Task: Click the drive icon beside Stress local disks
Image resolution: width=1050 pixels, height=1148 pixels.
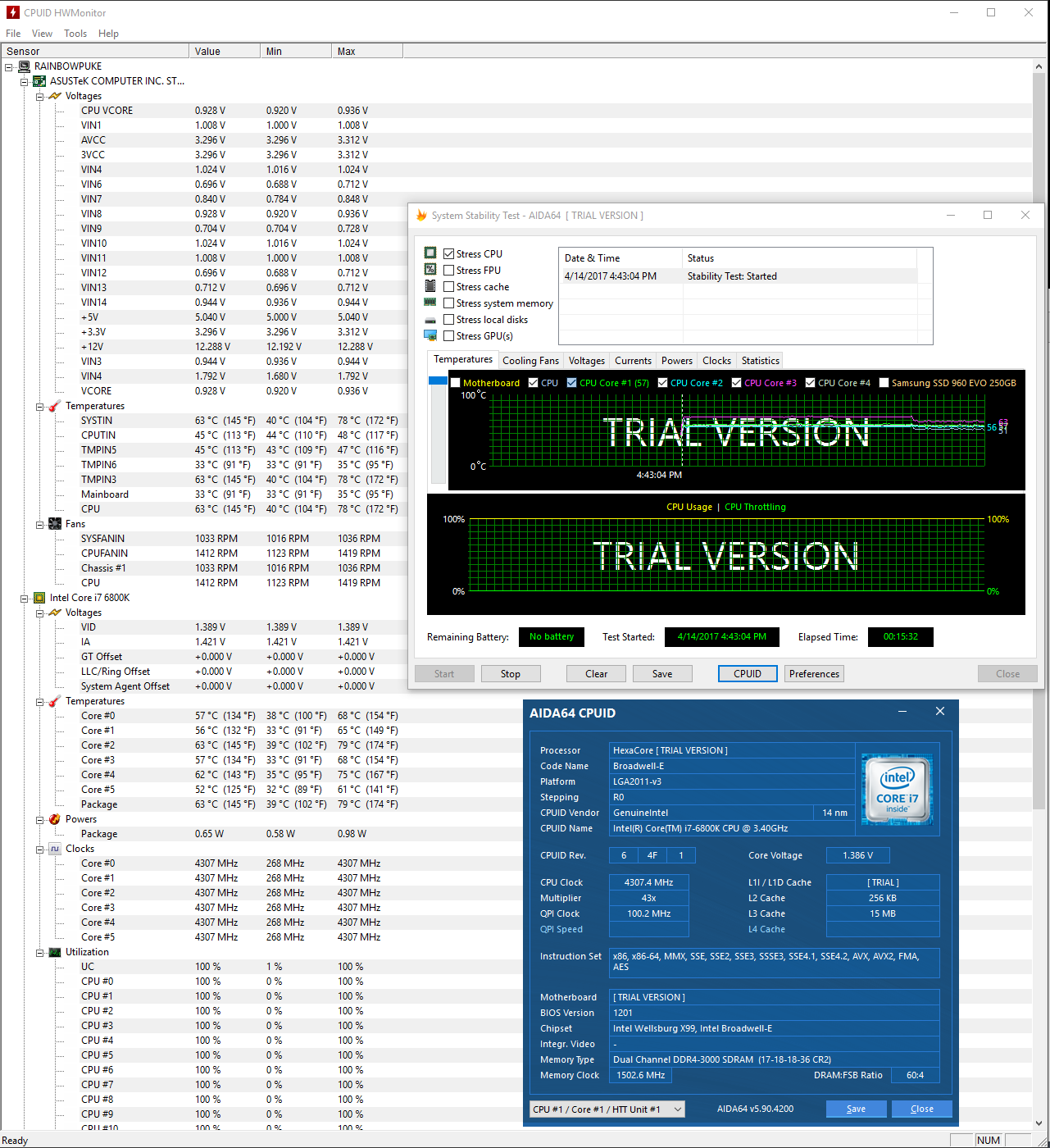Action: click(430, 320)
